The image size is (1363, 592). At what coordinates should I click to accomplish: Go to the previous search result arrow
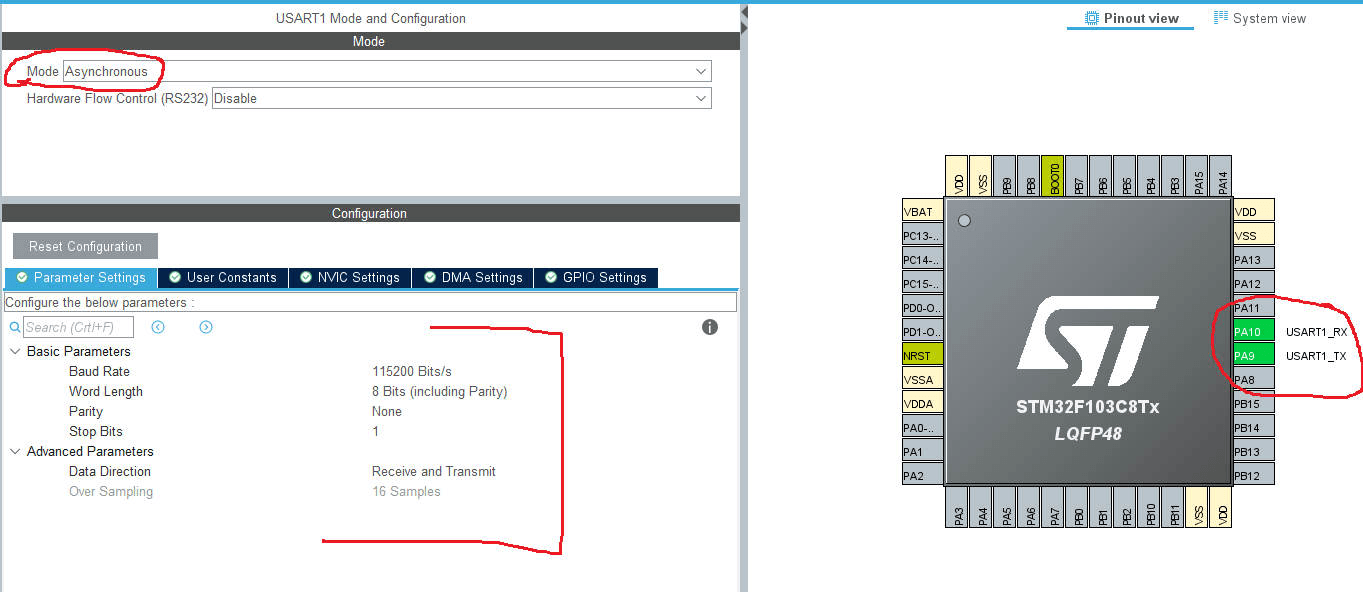click(158, 327)
